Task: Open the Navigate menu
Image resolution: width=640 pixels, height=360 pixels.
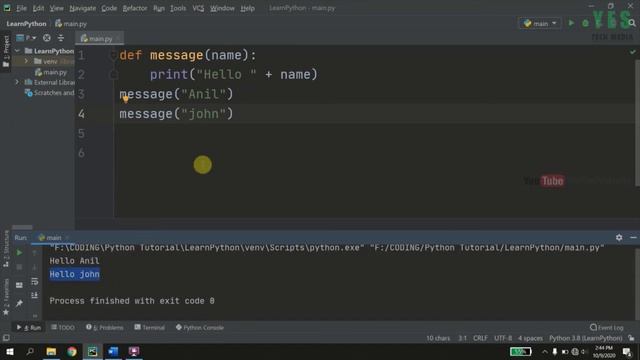Action: tap(82, 8)
